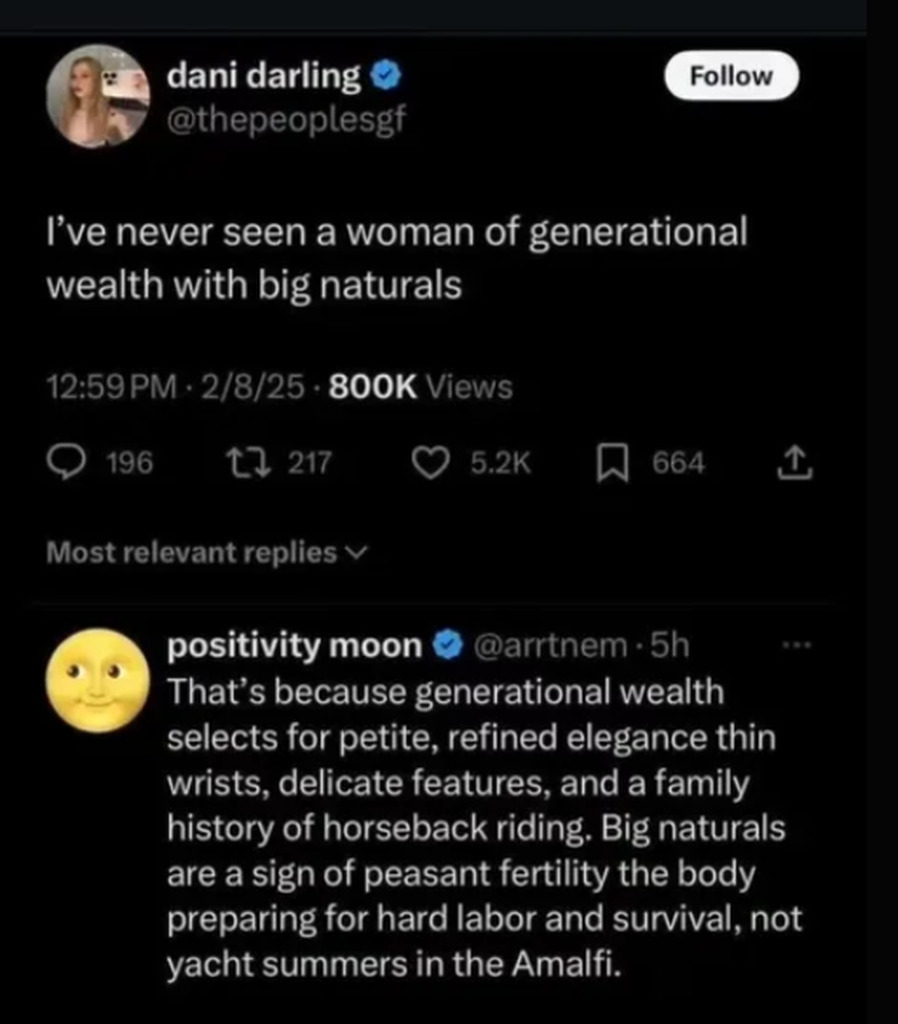This screenshot has width=898, height=1024.
Task: Open the dani darling display name link
Action: [264, 75]
